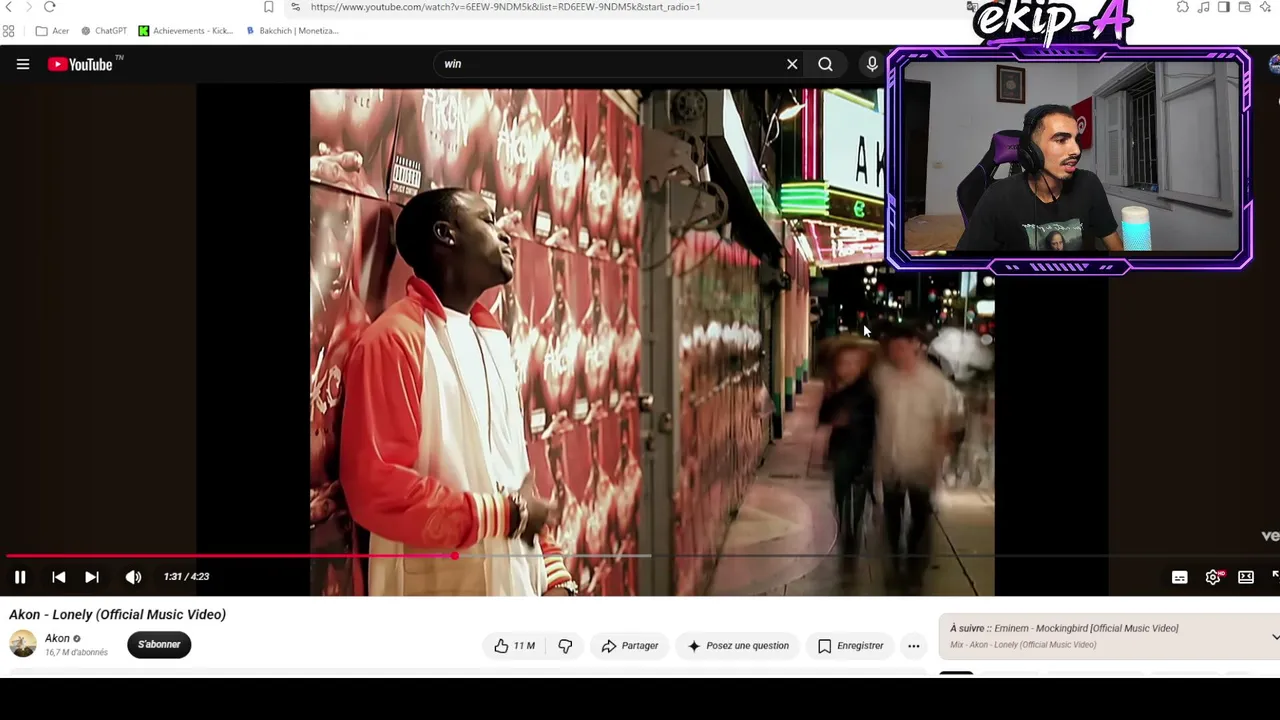The width and height of the screenshot is (1280, 720).
Task: Click the '16,7 M d'abonnés' subscriber count
Action: pyautogui.click(x=76, y=653)
